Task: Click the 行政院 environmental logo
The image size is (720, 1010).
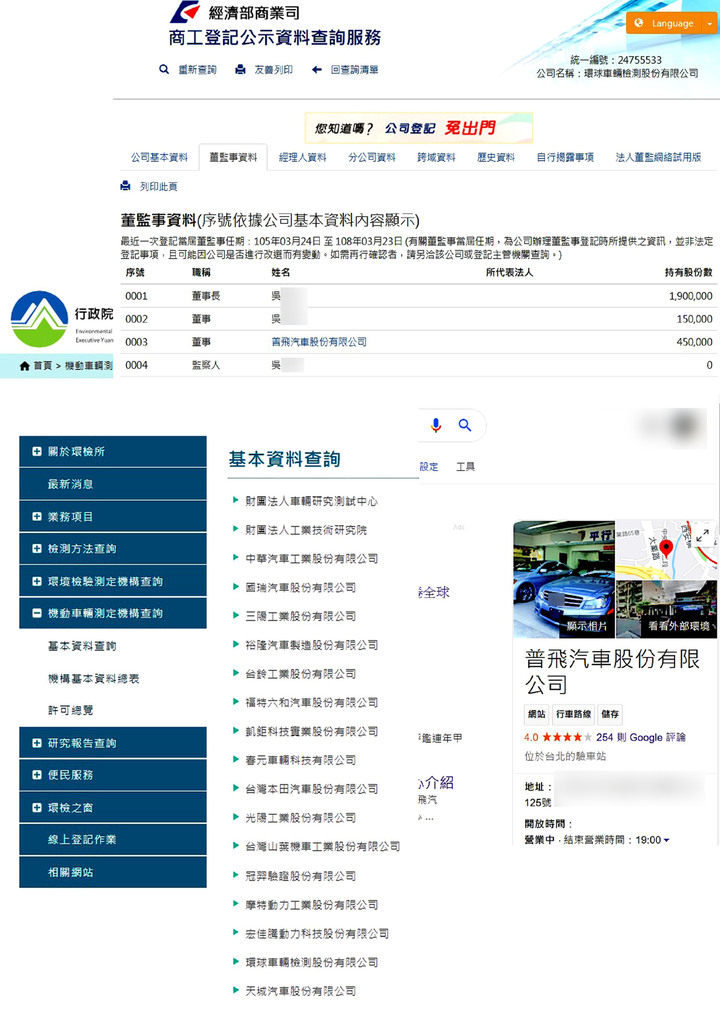Action: (x=39, y=318)
